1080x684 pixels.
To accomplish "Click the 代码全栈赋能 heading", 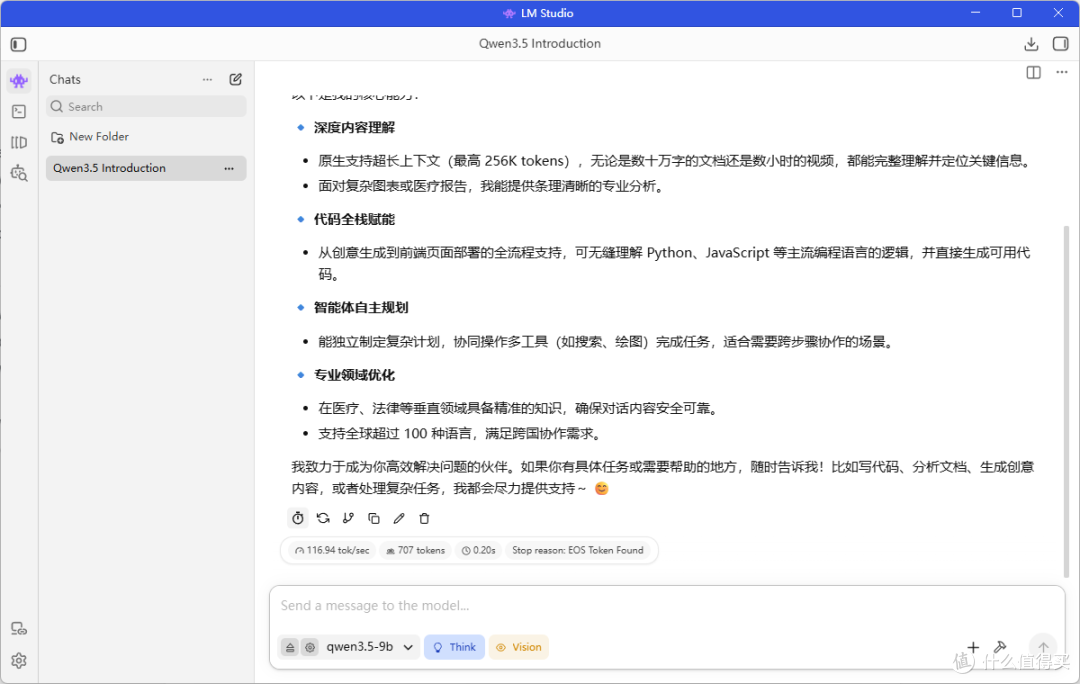I will click(x=354, y=219).
